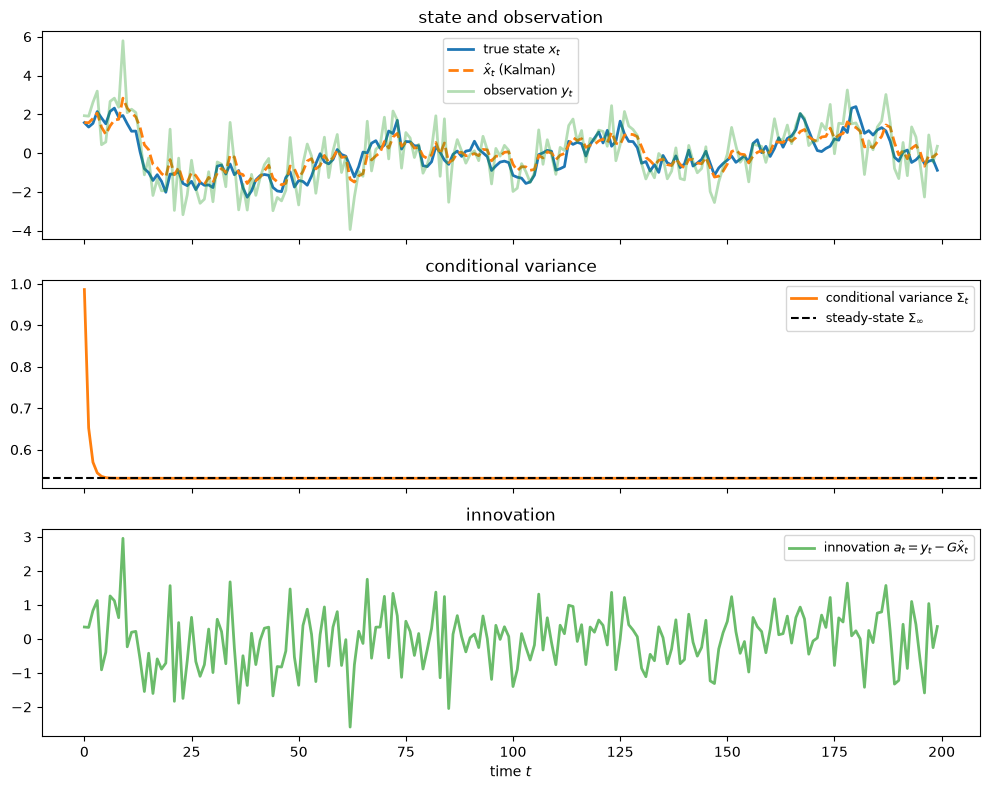
Task: Click x-axis tick label "50"
Action: tap(298, 752)
